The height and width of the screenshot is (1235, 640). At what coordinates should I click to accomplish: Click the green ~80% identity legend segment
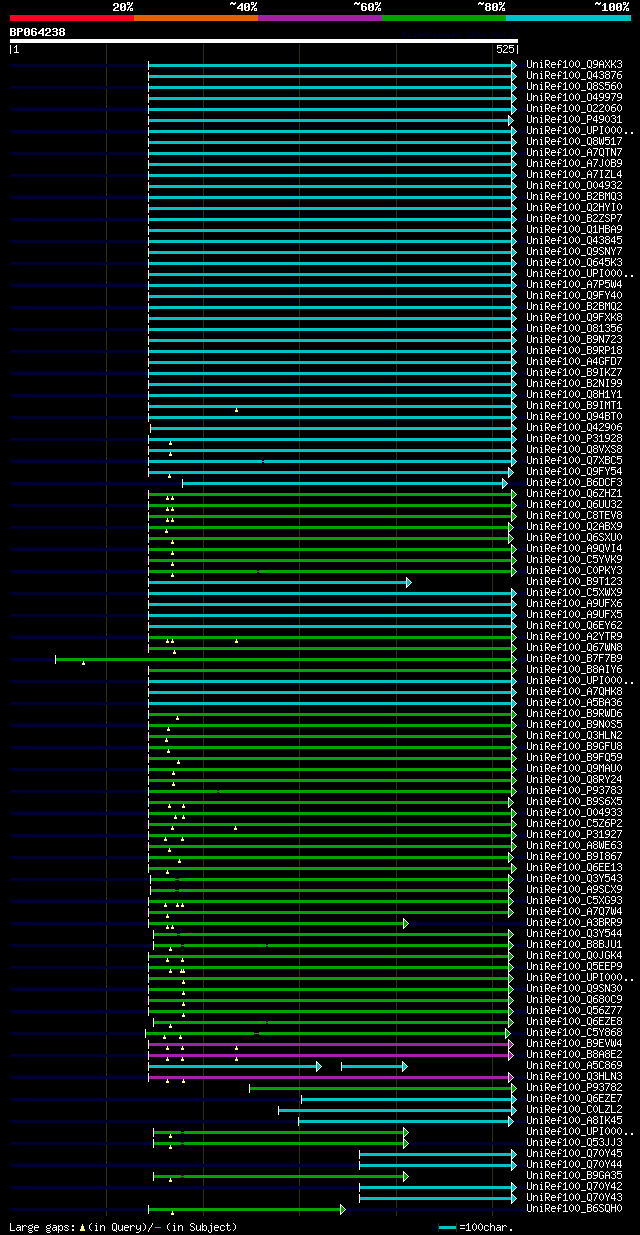coord(444,18)
